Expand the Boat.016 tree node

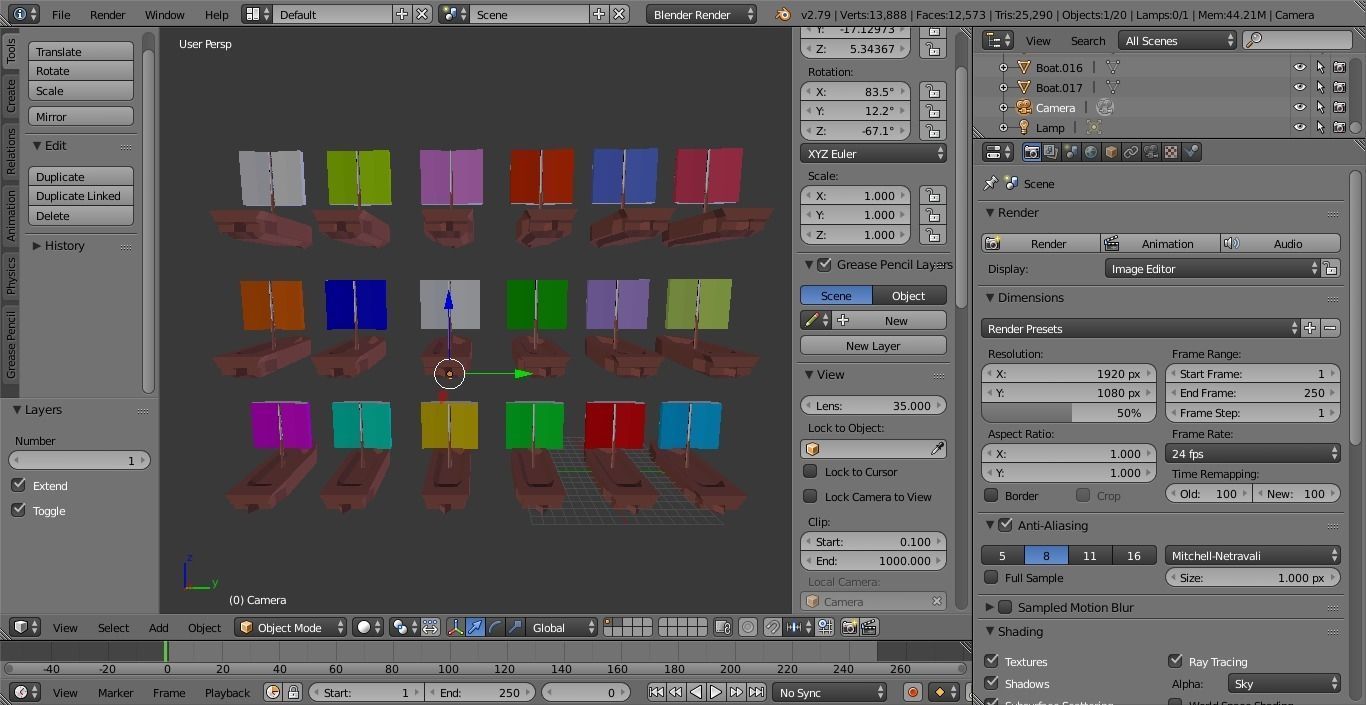coord(1003,67)
